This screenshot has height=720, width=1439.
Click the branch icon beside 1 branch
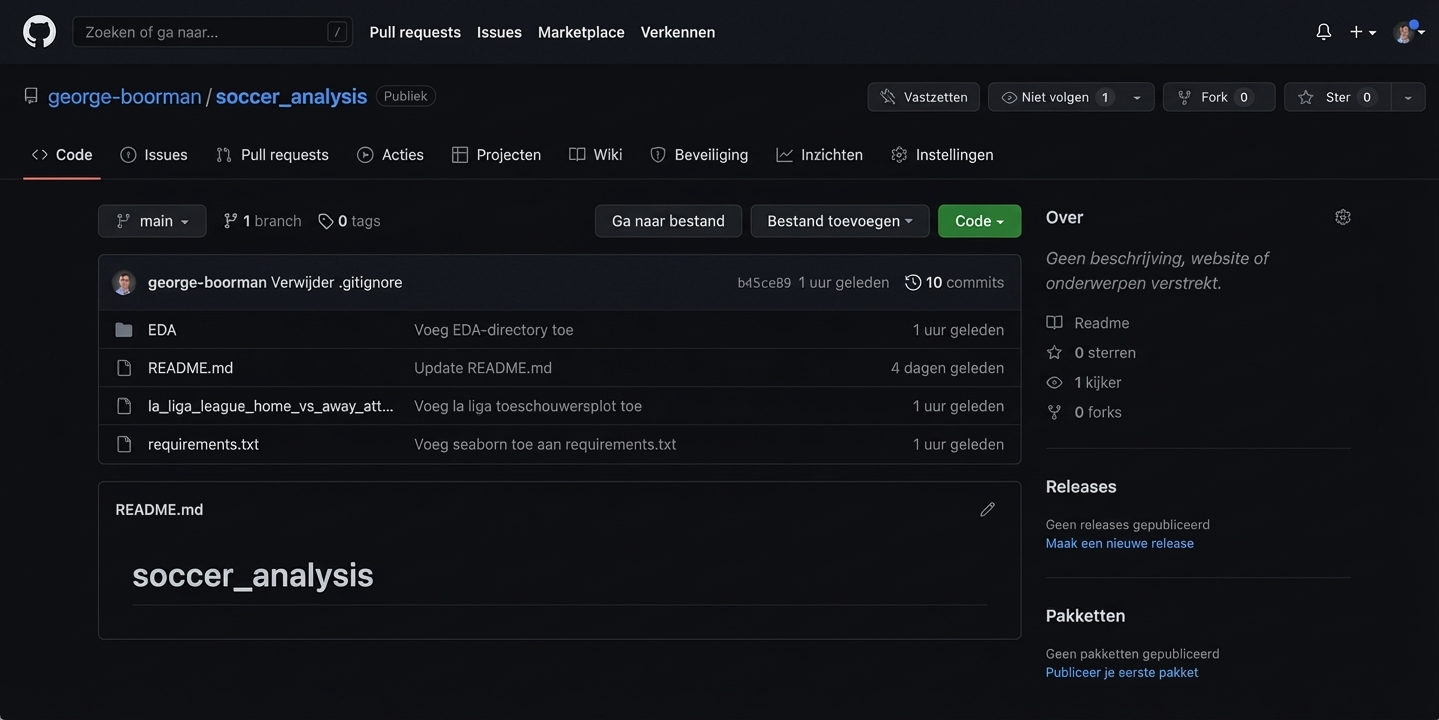(231, 221)
